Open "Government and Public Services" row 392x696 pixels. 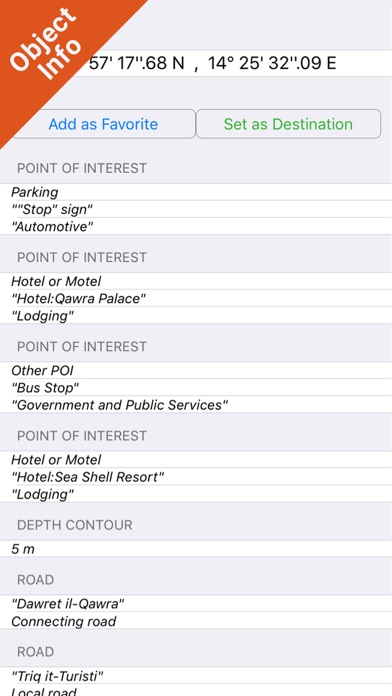[196, 405]
